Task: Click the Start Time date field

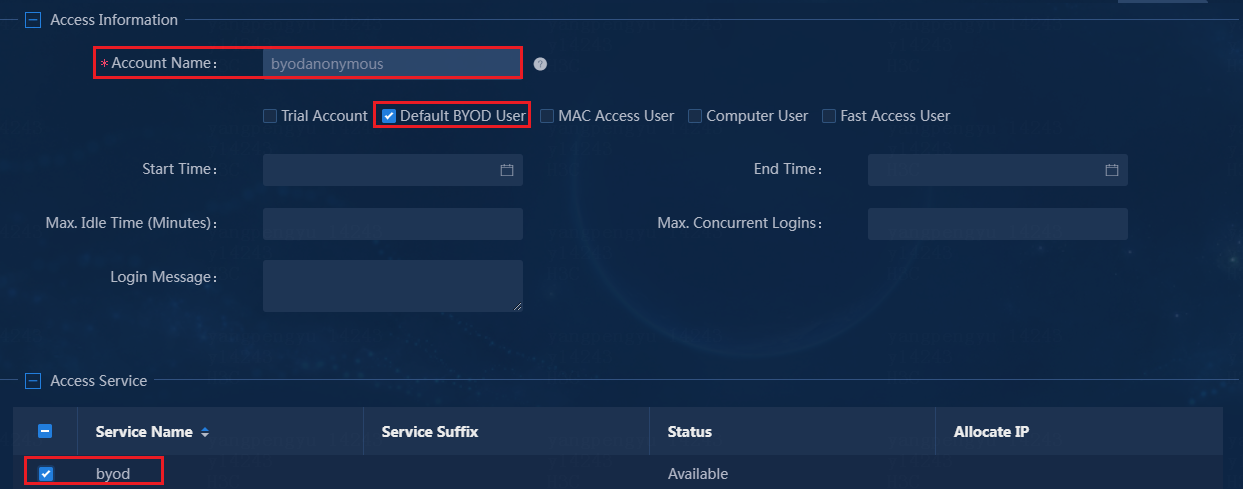Action: point(392,170)
